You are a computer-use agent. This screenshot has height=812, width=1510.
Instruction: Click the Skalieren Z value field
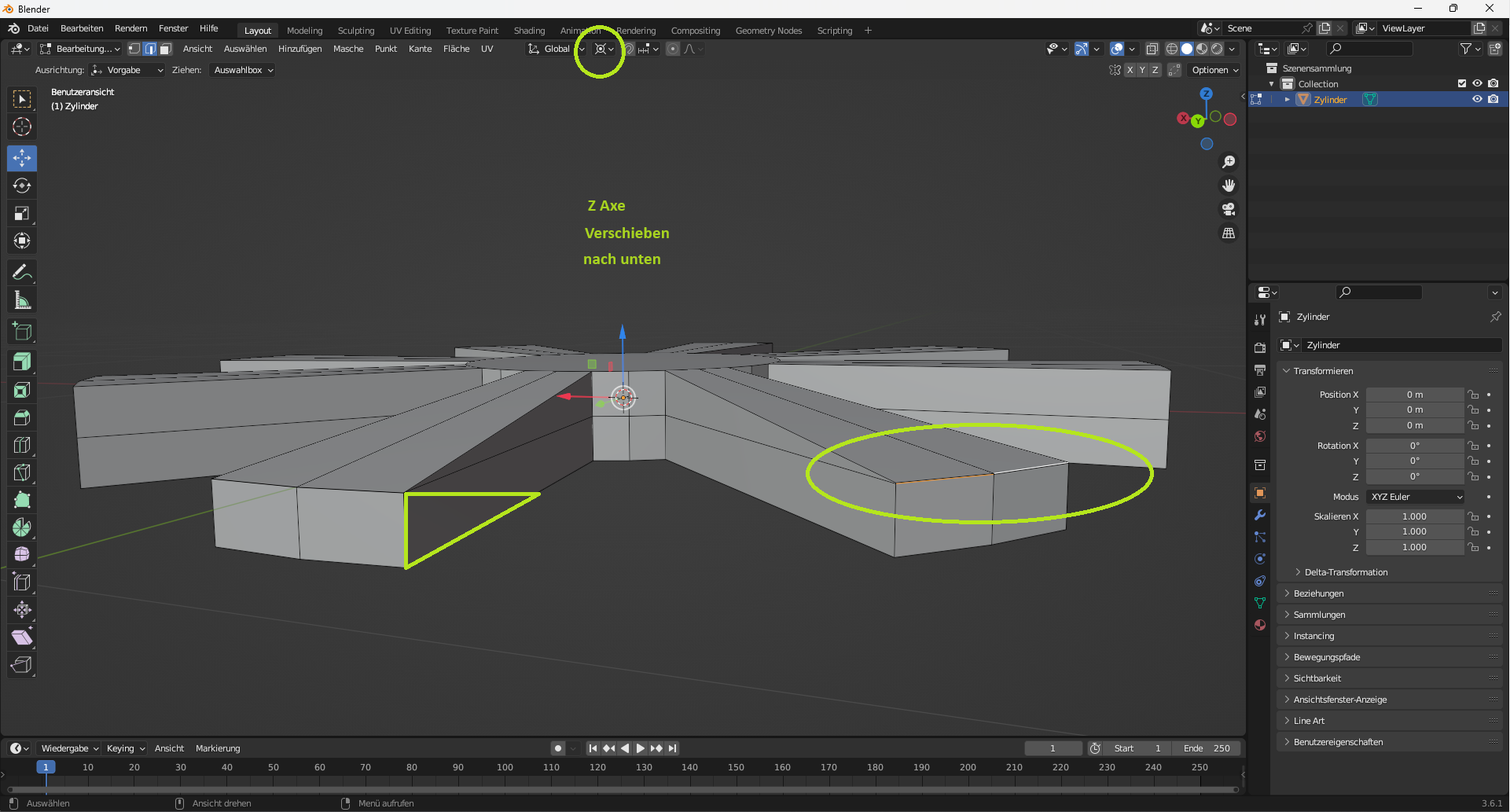point(1415,547)
